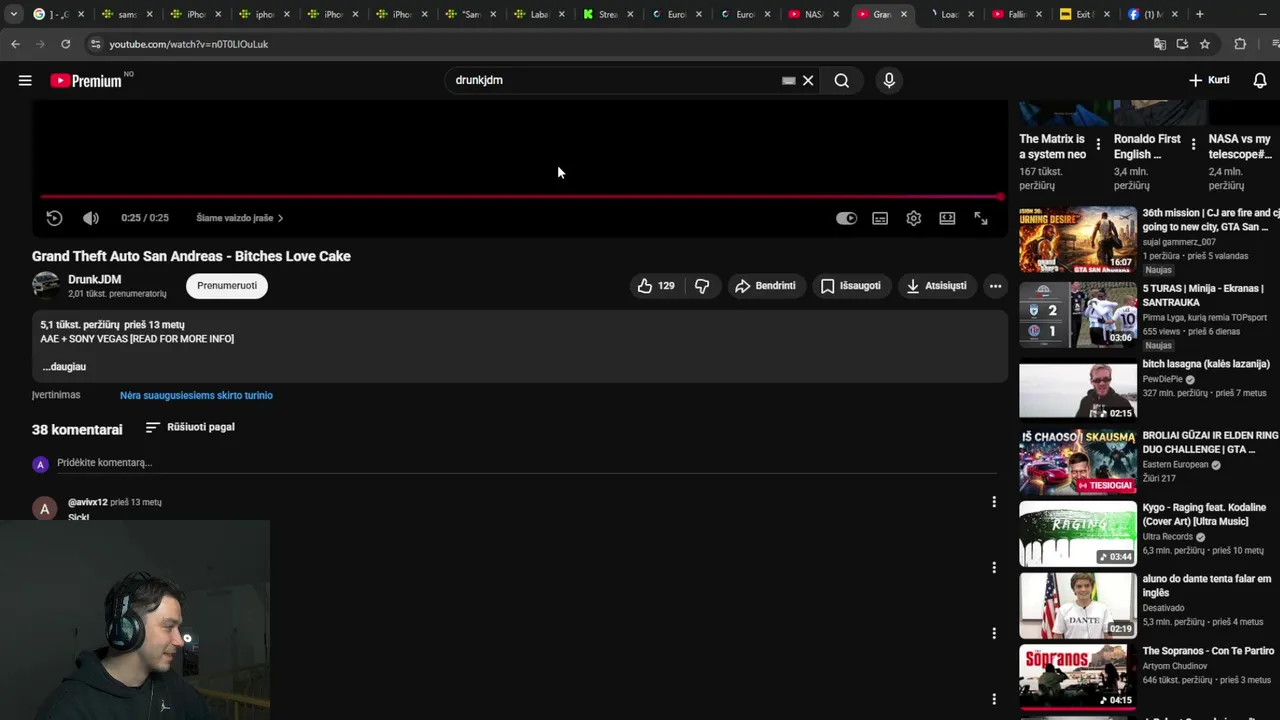The height and width of the screenshot is (720, 1280).
Task: Open "36th mission | CJ are fire" video thumbnail
Action: 1078,240
